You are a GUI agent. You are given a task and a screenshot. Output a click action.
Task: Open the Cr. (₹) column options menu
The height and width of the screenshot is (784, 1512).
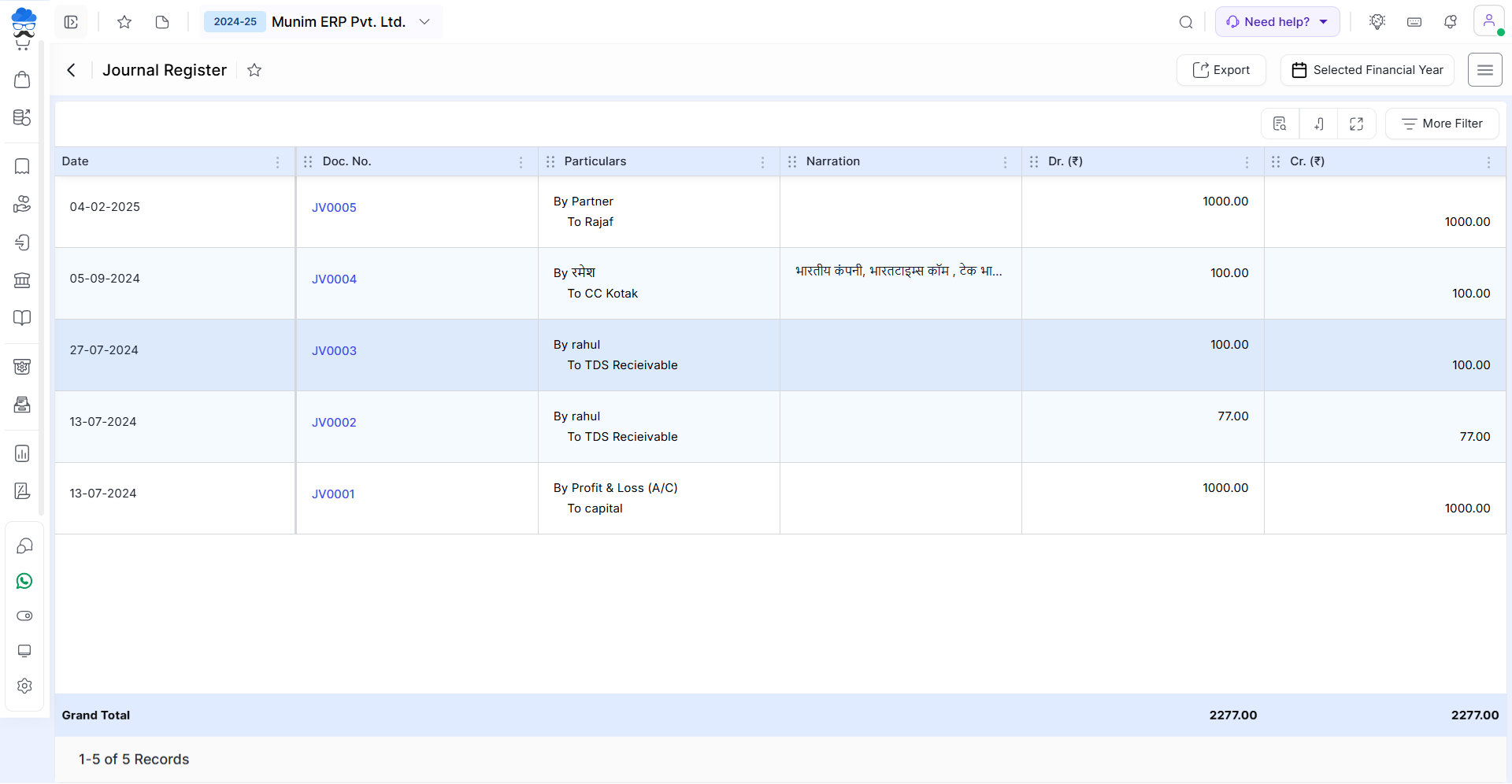[1488, 162]
